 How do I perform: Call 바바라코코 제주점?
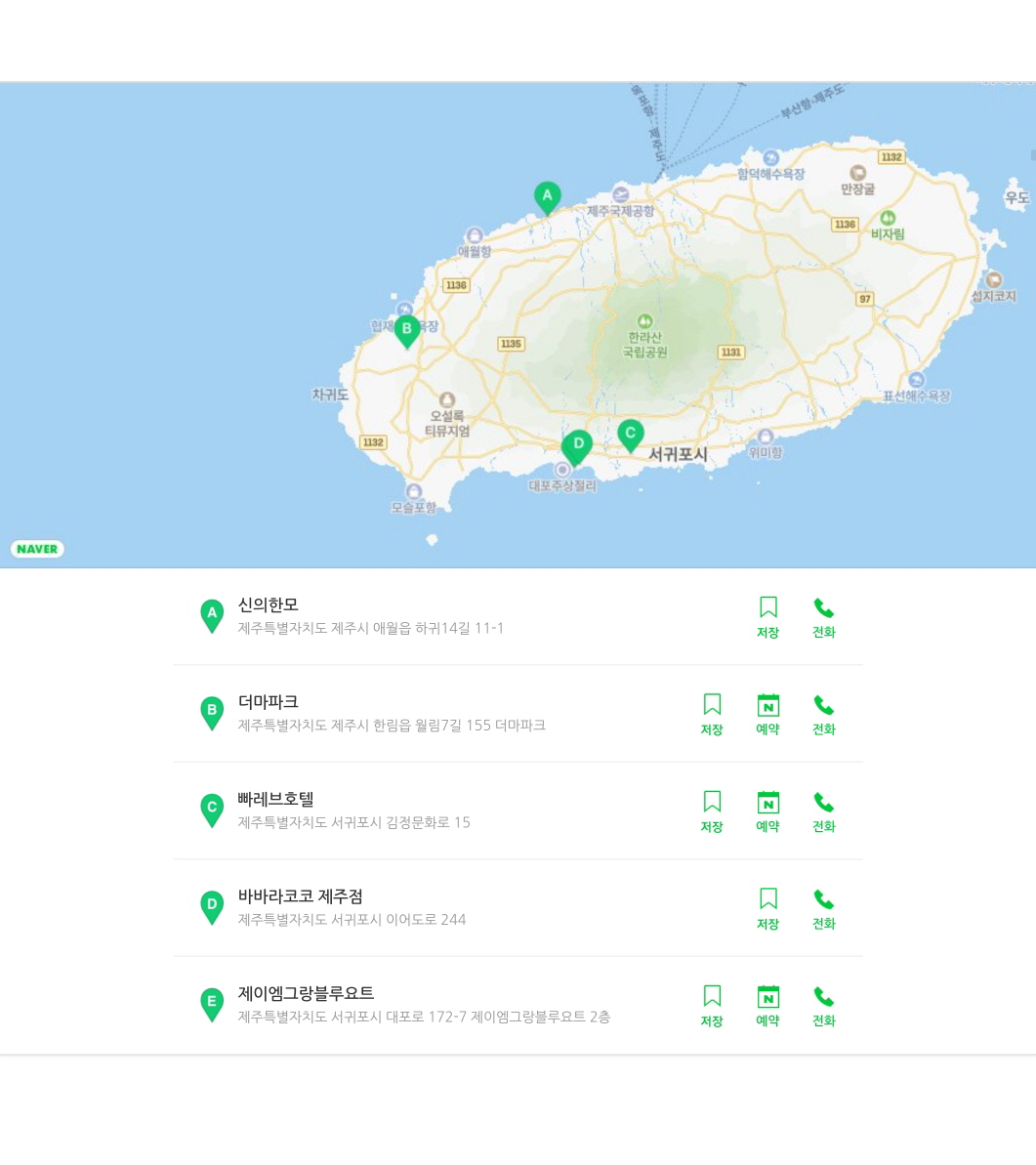point(823,908)
